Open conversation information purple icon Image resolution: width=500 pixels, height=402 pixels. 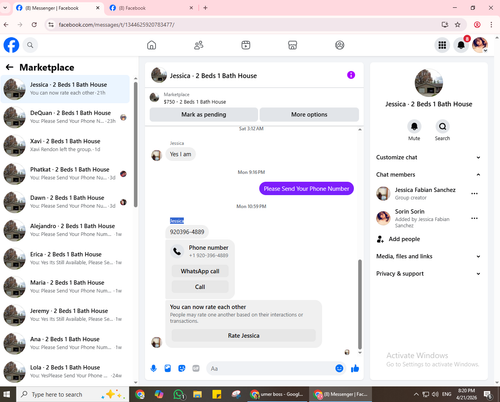351,75
